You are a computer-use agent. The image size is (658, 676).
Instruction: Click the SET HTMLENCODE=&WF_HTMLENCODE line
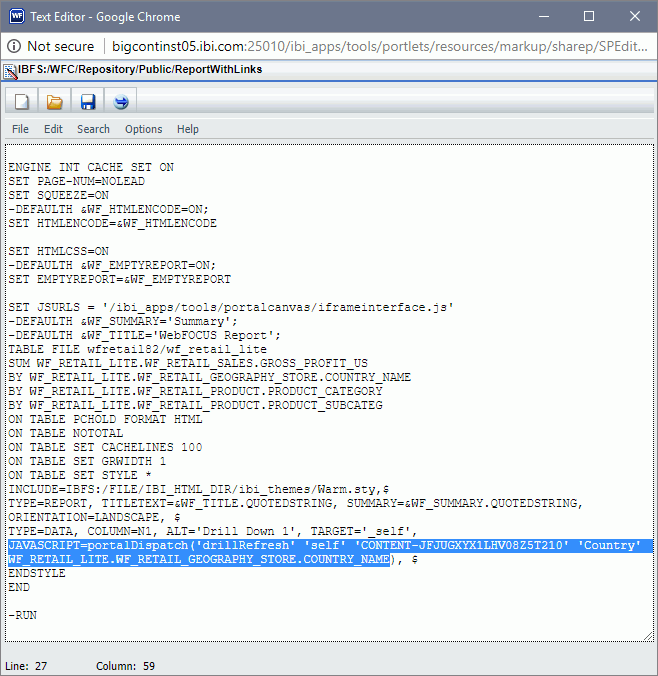[112, 223]
